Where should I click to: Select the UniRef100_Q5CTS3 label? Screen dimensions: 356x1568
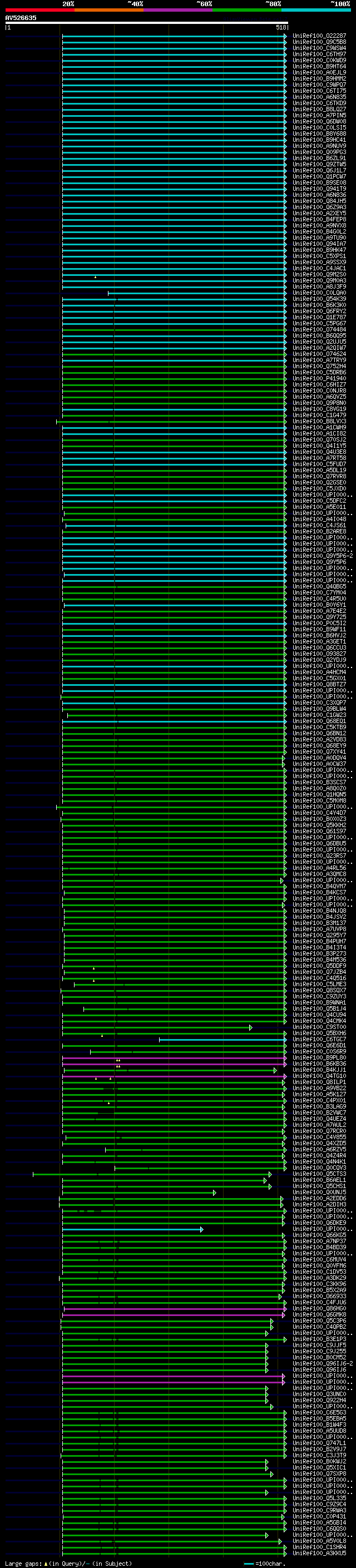pos(319,1174)
